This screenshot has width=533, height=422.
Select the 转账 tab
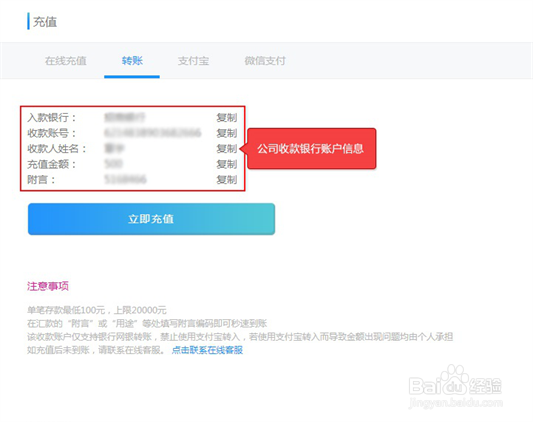click(x=132, y=61)
